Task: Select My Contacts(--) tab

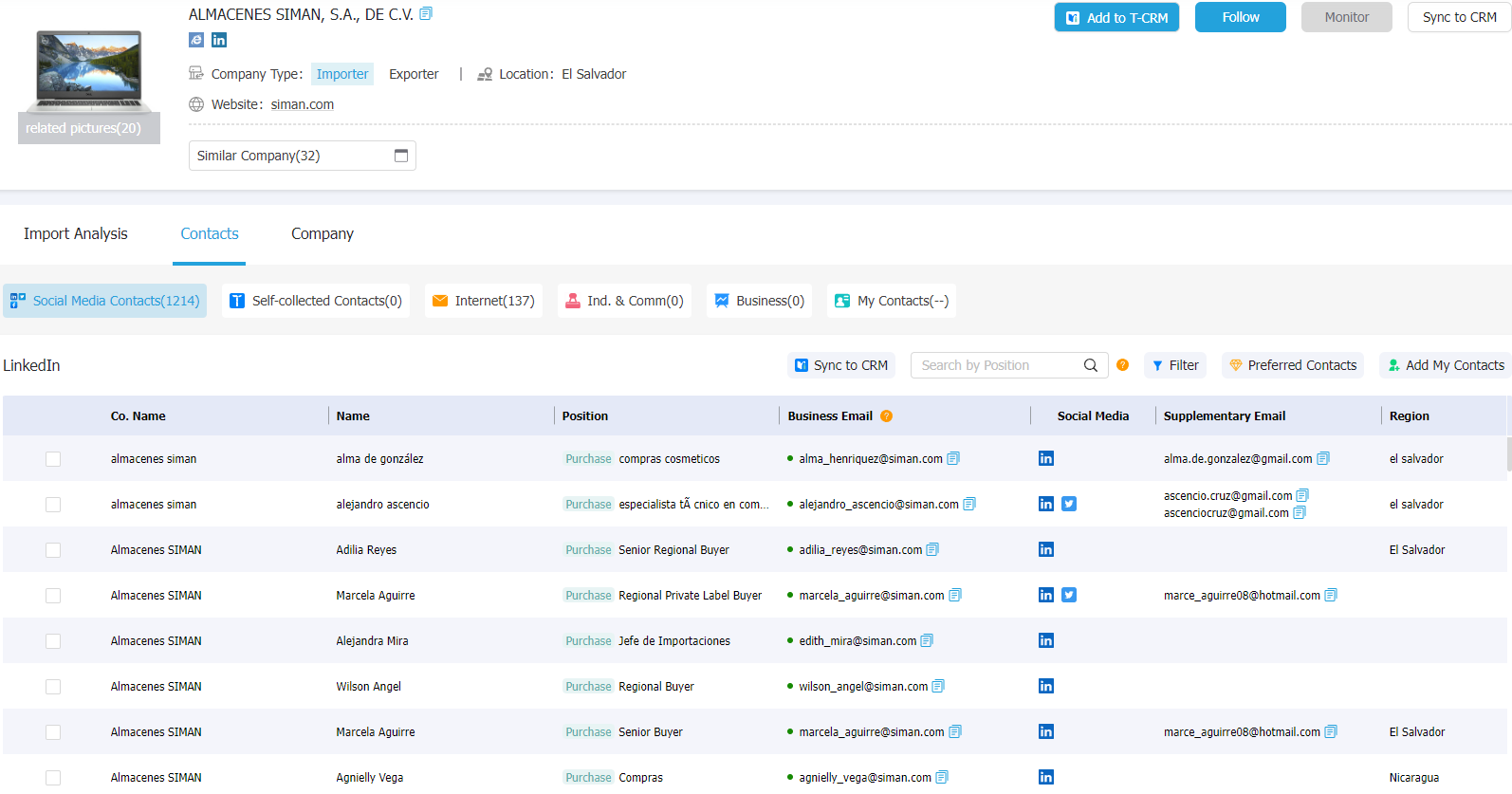Action: 892,301
